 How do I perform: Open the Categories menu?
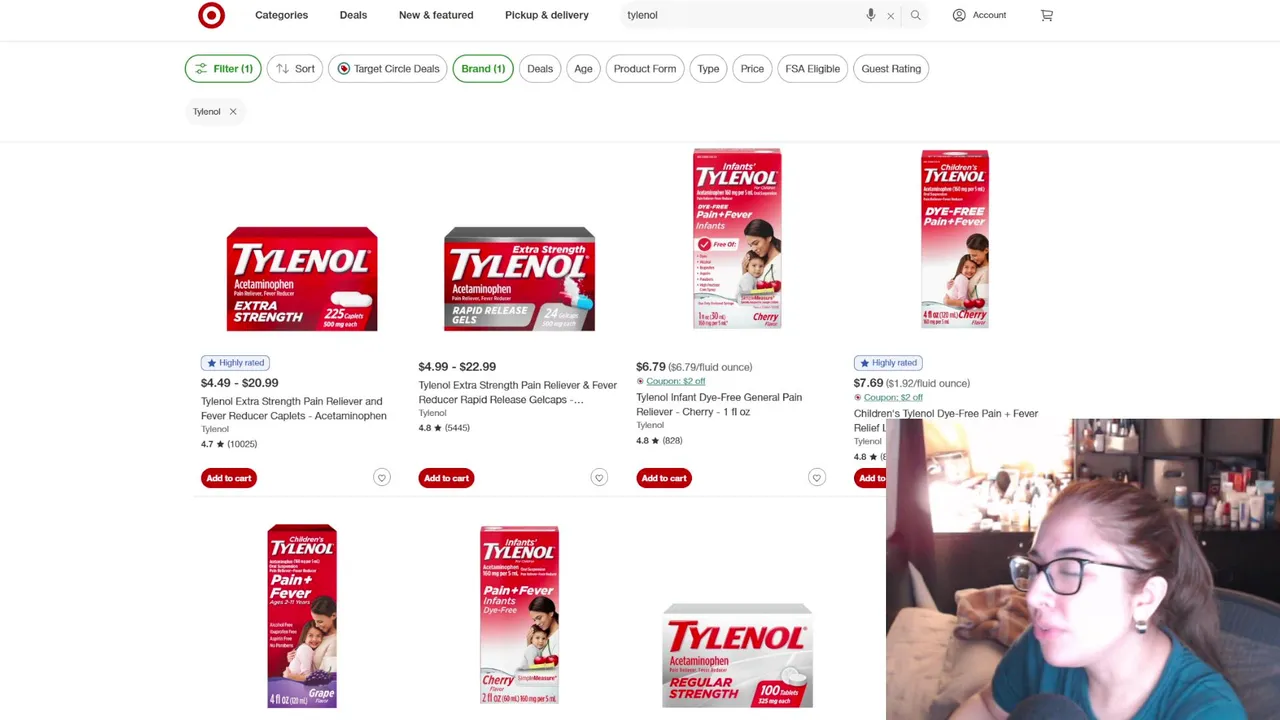click(x=281, y=15)
